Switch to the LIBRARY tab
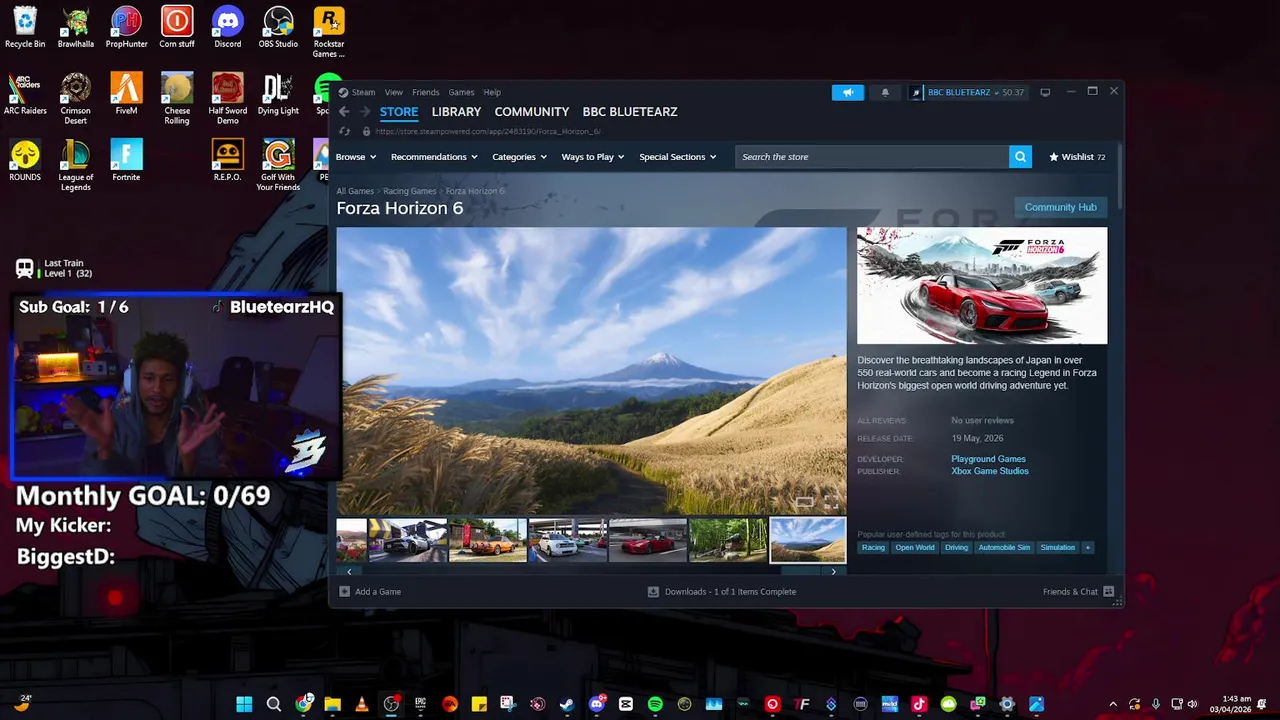Image resolution: width=1280 pixels, height=720 pixels. 456,112
